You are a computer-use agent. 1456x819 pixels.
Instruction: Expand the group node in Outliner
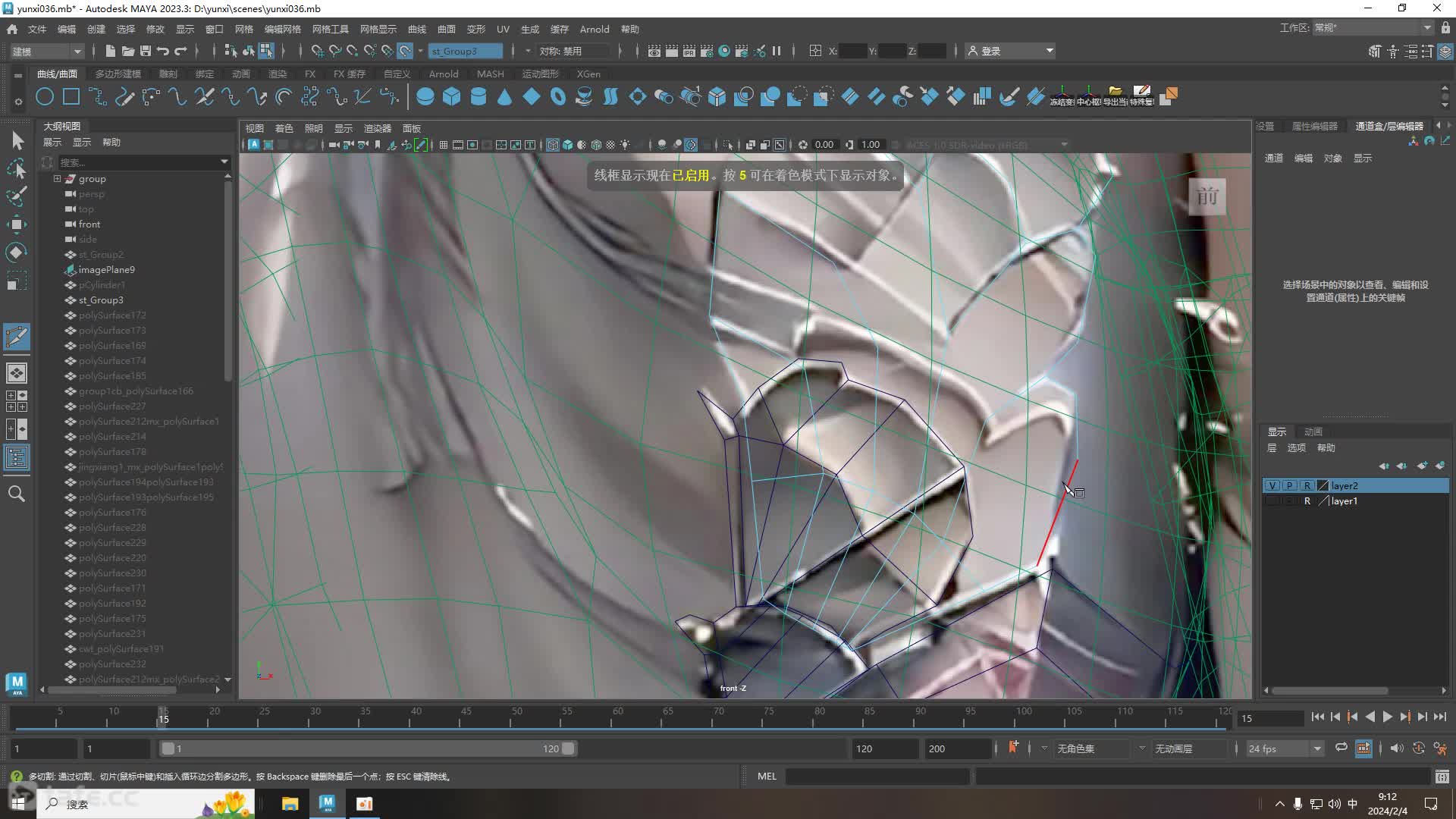pos(57,179)
